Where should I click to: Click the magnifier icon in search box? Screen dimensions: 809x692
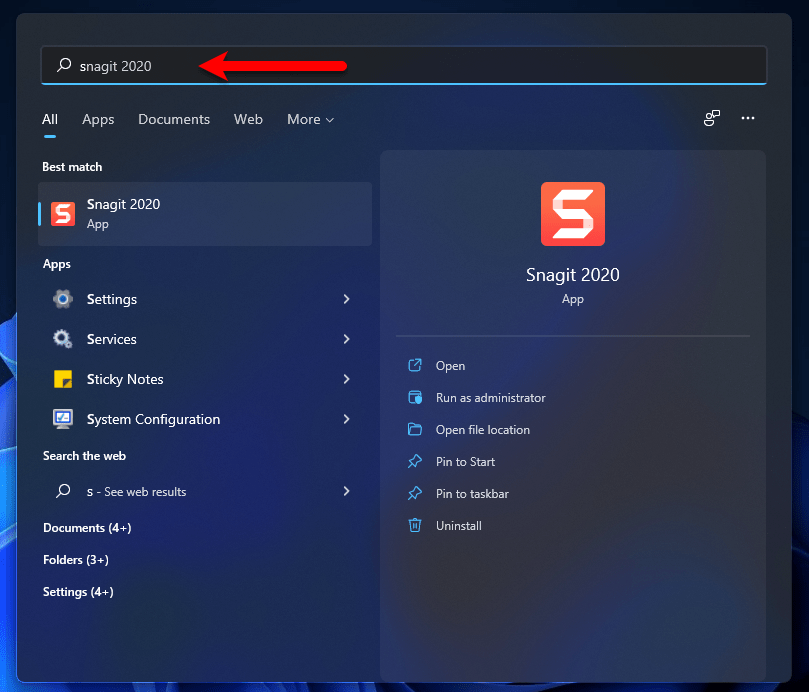point(64,65)
